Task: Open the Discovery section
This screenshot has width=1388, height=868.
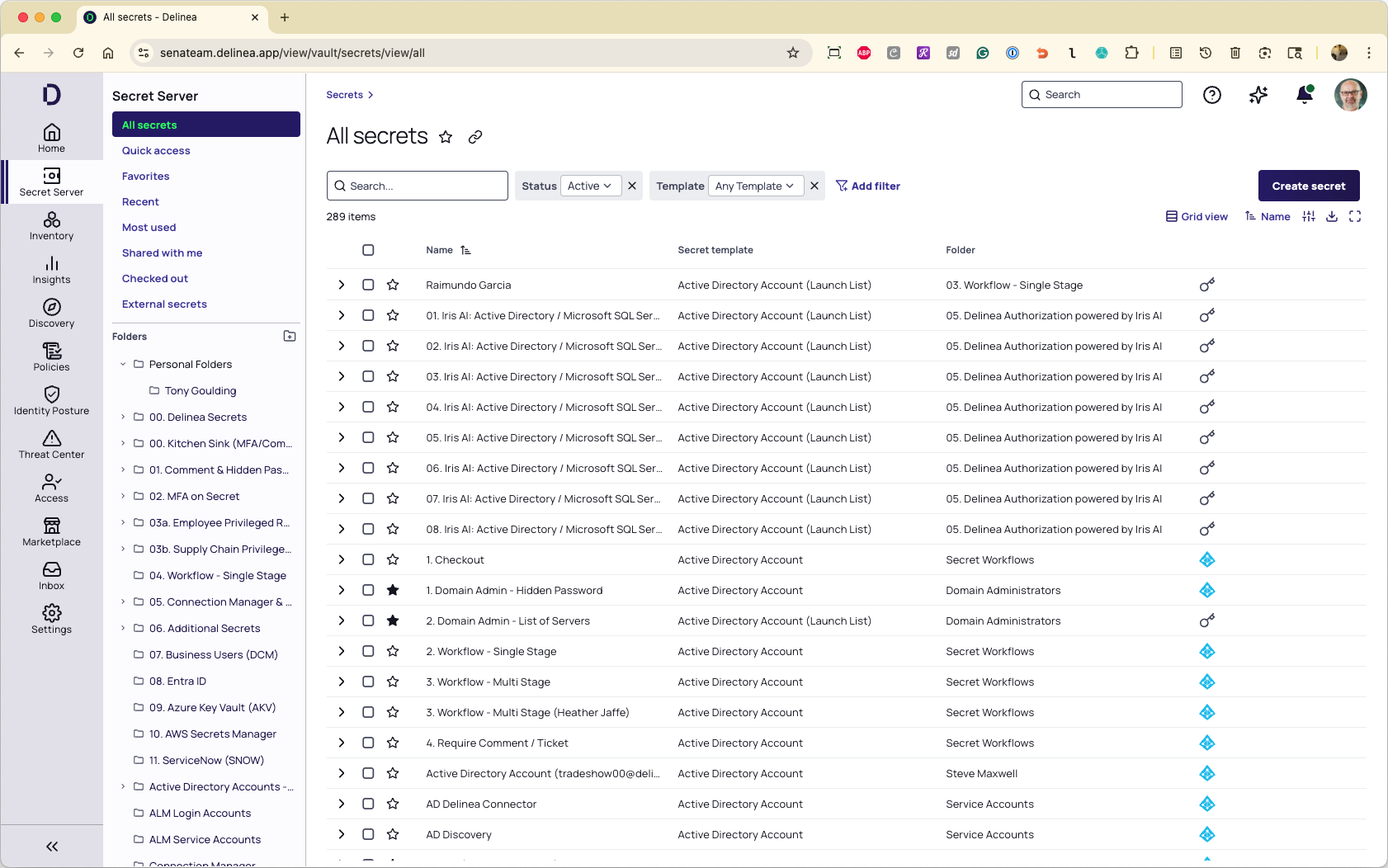Action: 51,313
